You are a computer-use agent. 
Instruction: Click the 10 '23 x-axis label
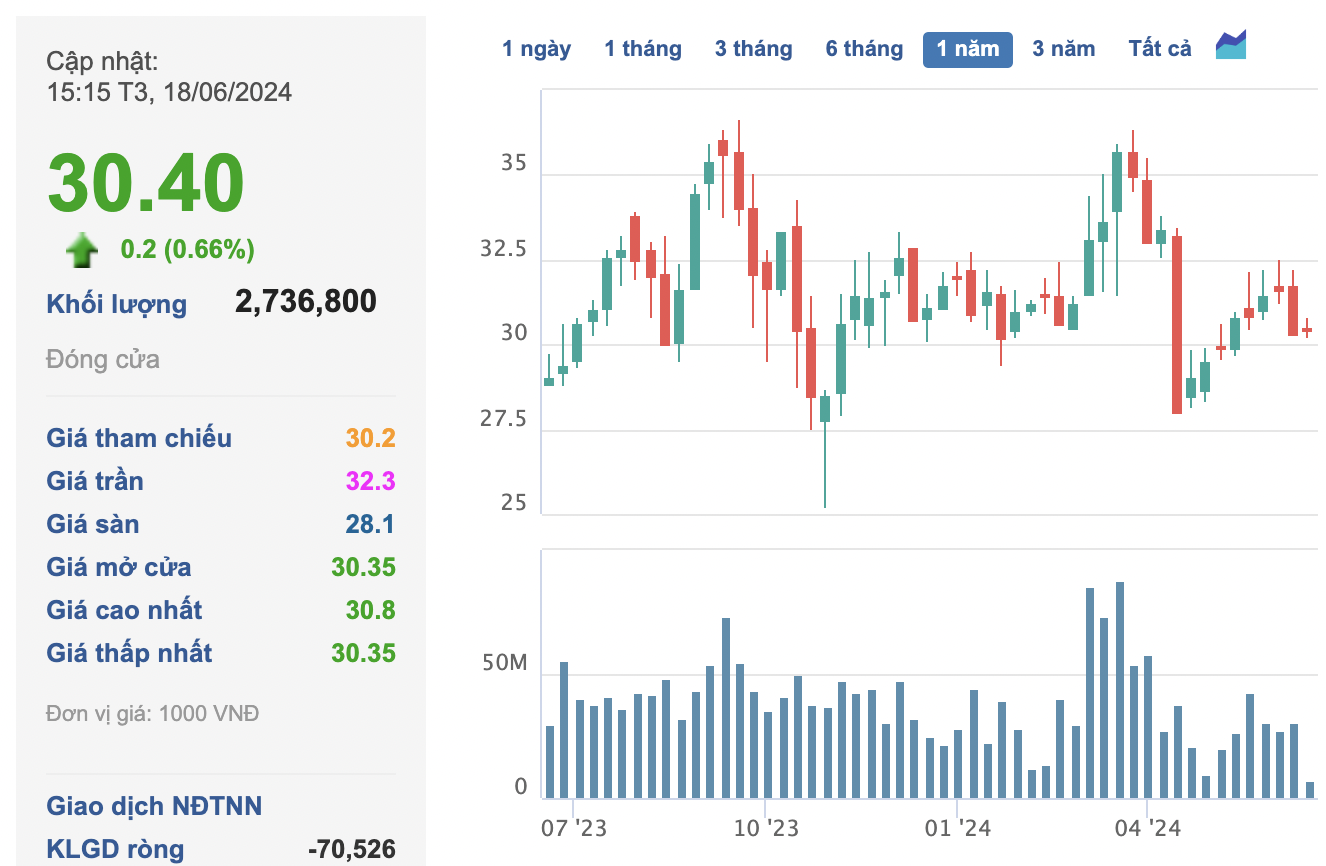[x=765, y=828]
